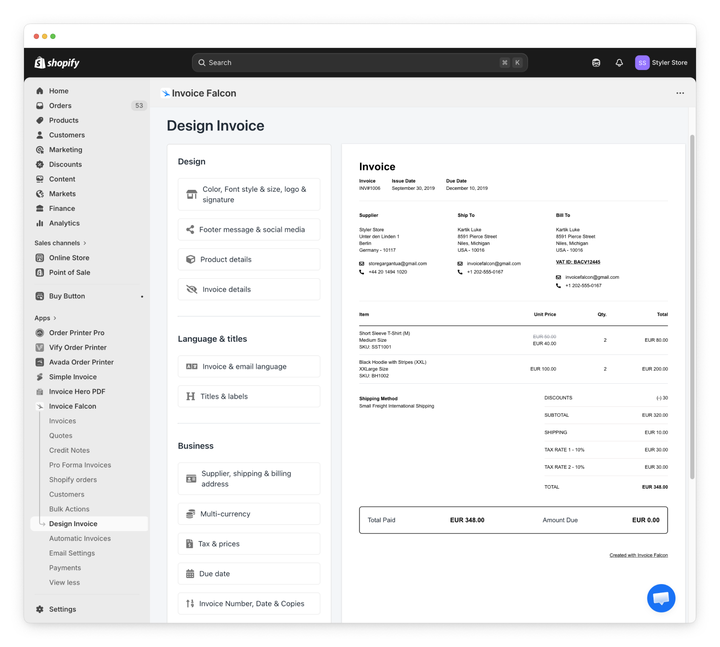Image resolution: width=720 pixels, height=647 pixels.
Task: Open Titles & labels settings
Action: (249, 396)
